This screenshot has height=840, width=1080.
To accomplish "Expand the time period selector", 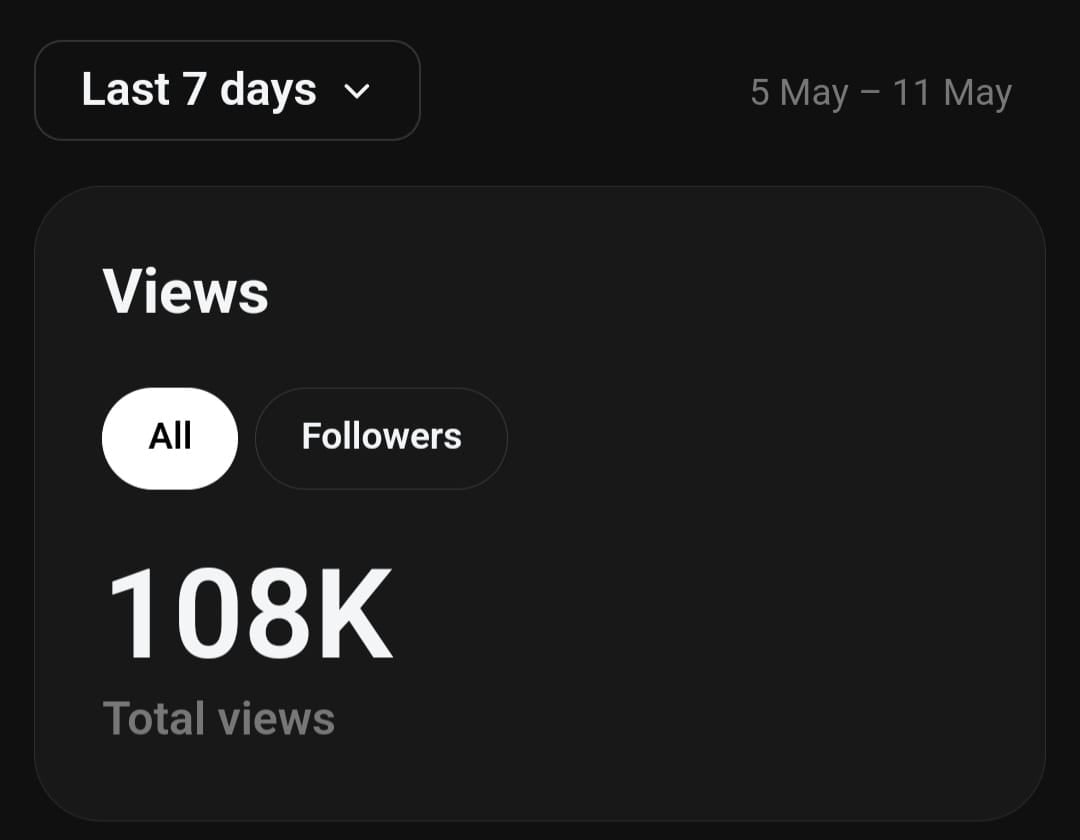I will 227,91.
